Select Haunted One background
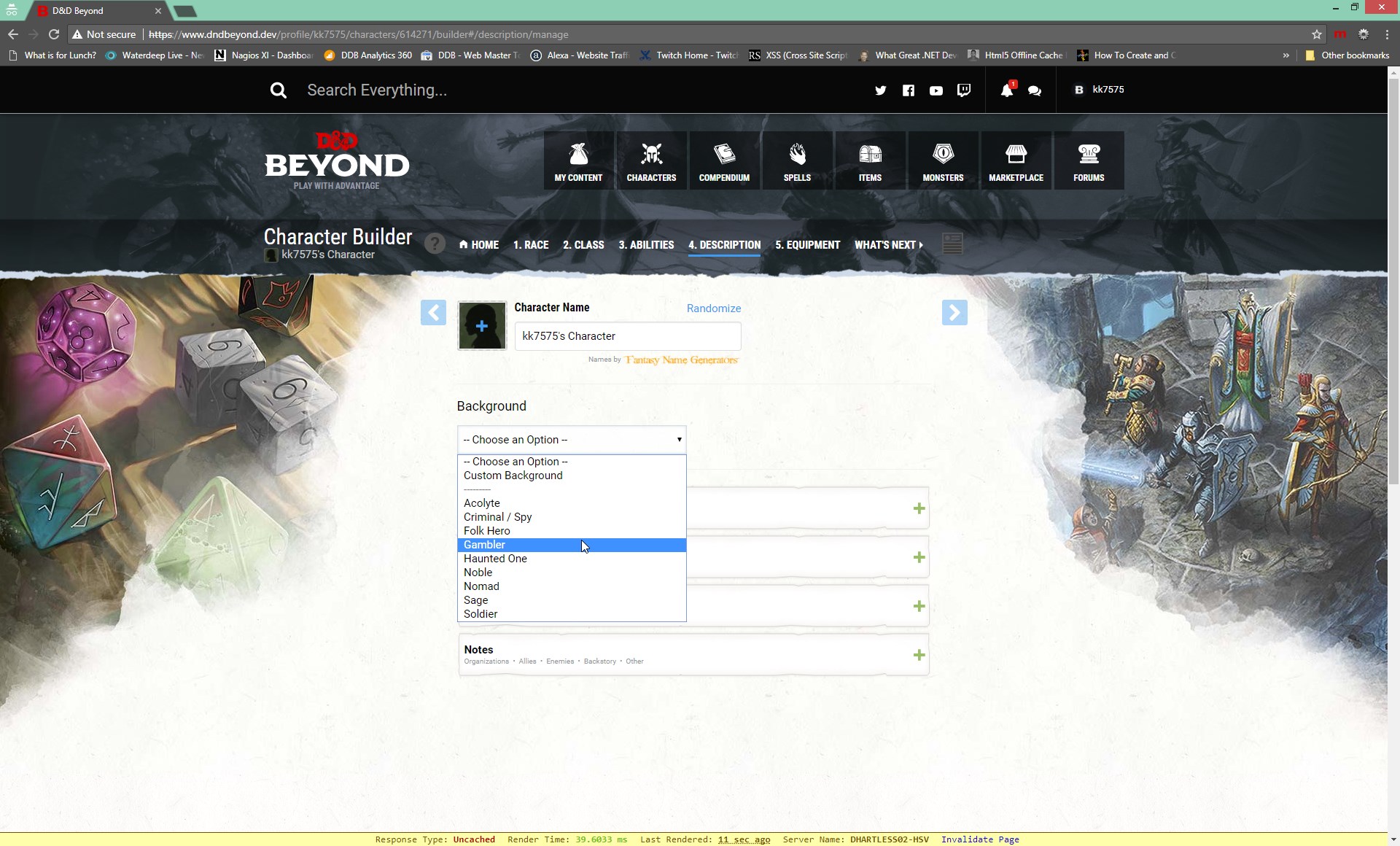Viewport: 1400px width, 846px height. click(x=572, y=559)
